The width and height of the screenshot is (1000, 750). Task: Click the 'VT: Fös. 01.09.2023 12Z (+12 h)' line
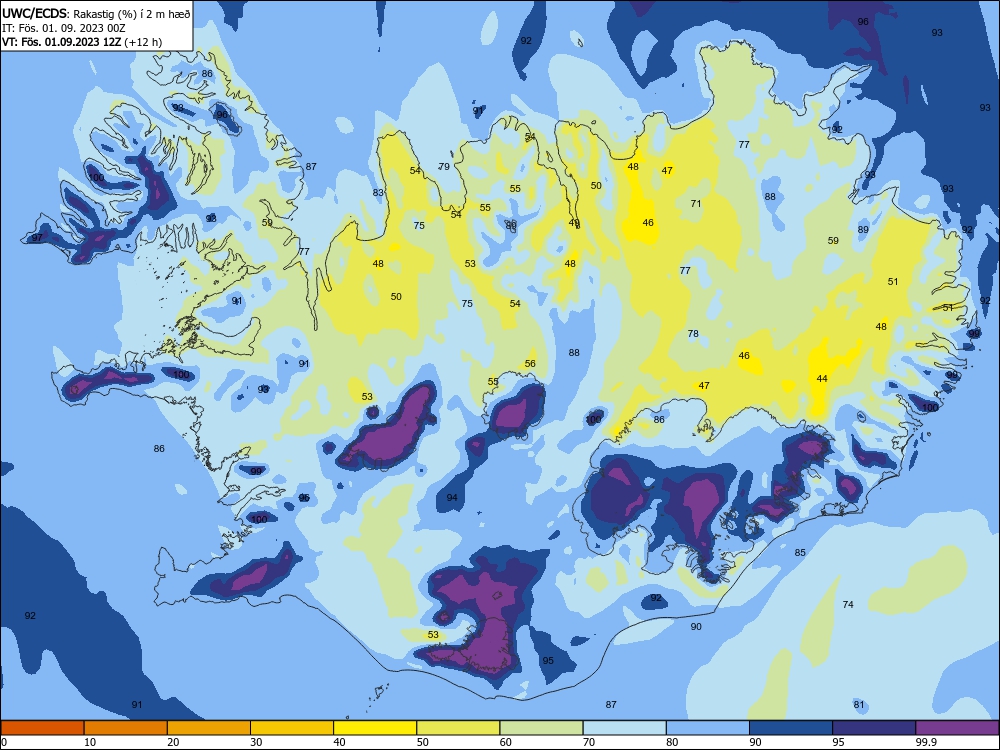(x=82, y=42)
